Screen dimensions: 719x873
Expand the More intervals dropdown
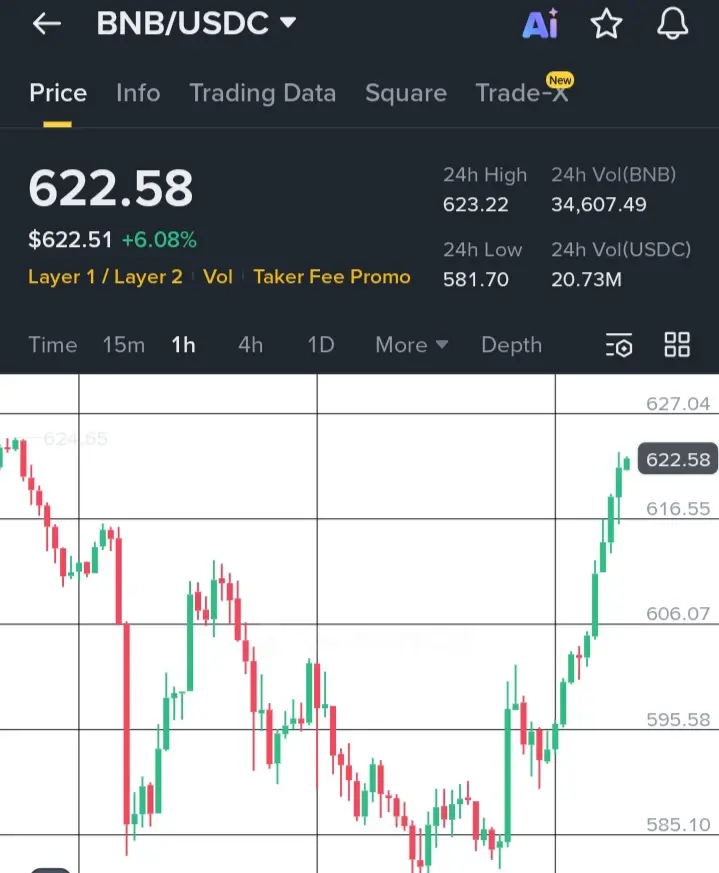(x=412, y=345)
